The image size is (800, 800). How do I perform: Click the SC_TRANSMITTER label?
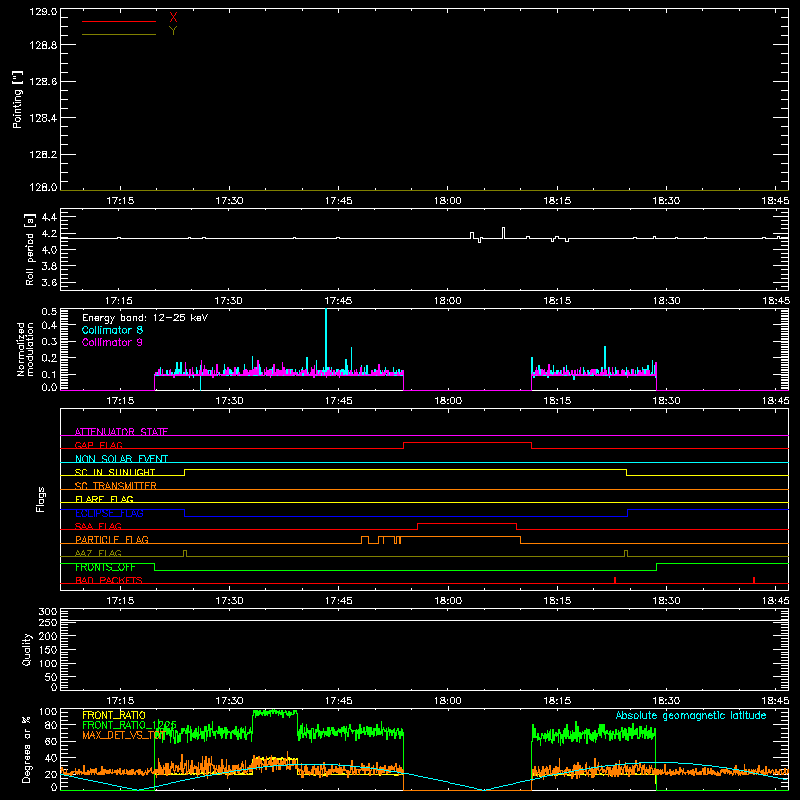click(116, 486)
